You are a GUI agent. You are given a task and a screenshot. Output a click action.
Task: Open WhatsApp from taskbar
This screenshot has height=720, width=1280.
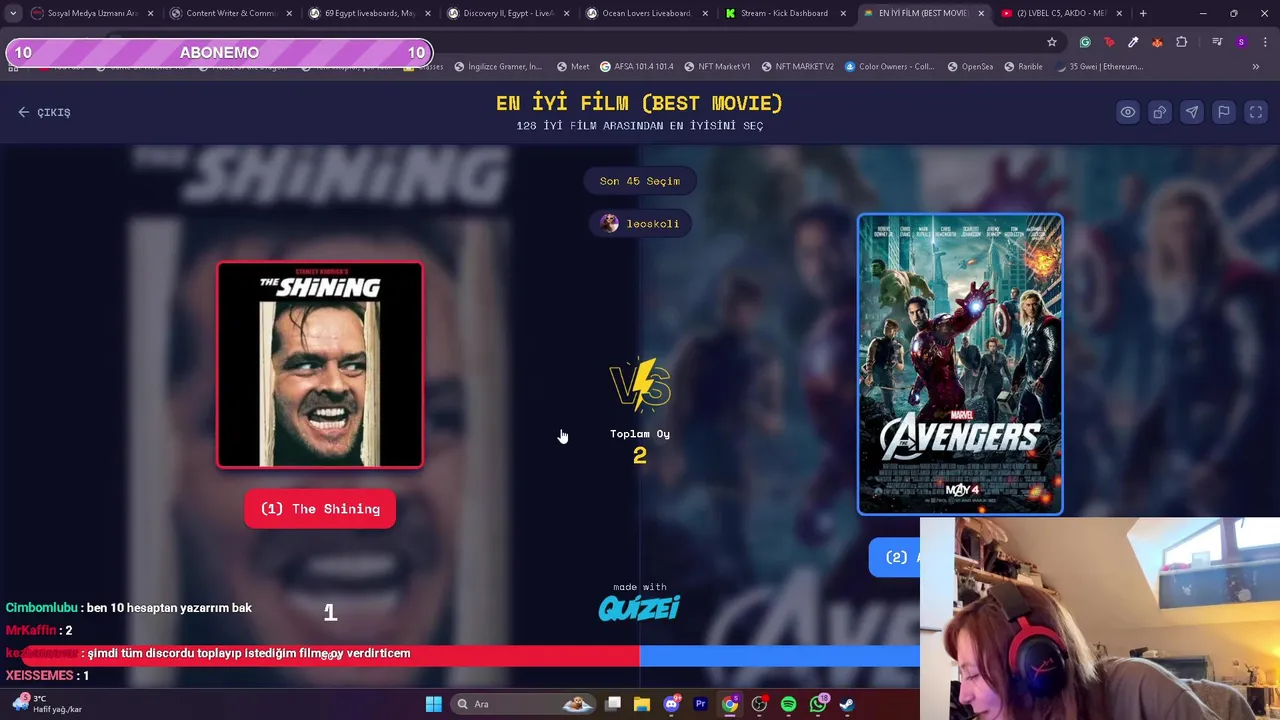[818, 704]
